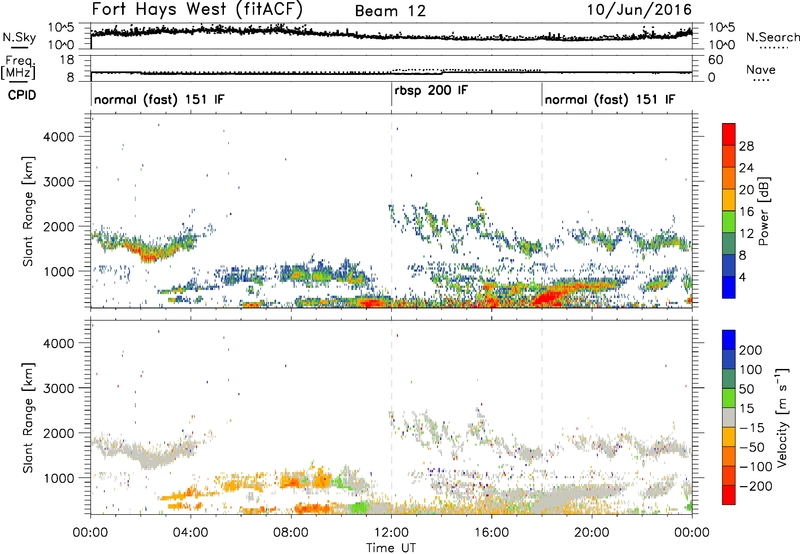The height and width of the screenshot is (554, 800).
Task: Click the "Fort Hays West (fitACF)" title
Action: [197, 9]
